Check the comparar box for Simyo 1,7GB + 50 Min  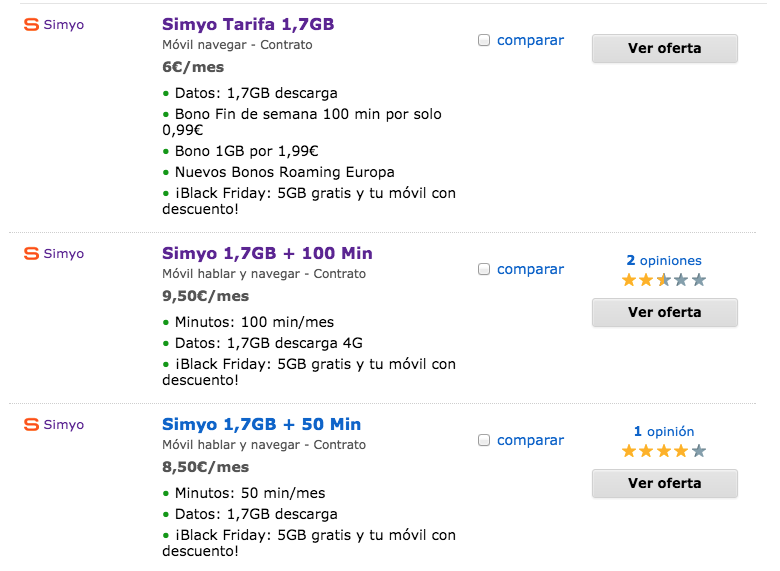[x=484, y=441]
